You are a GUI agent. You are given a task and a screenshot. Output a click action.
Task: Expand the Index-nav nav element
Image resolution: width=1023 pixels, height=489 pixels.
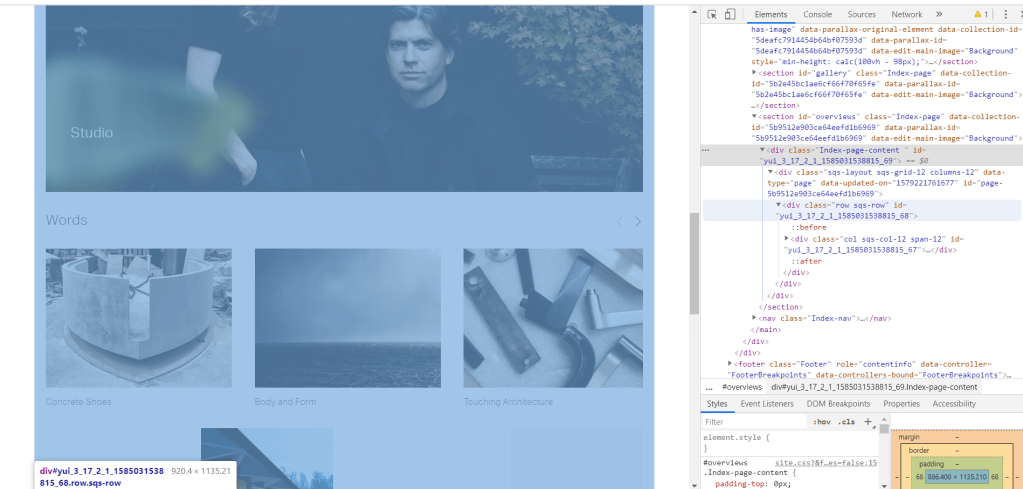(x=754, y=318)
